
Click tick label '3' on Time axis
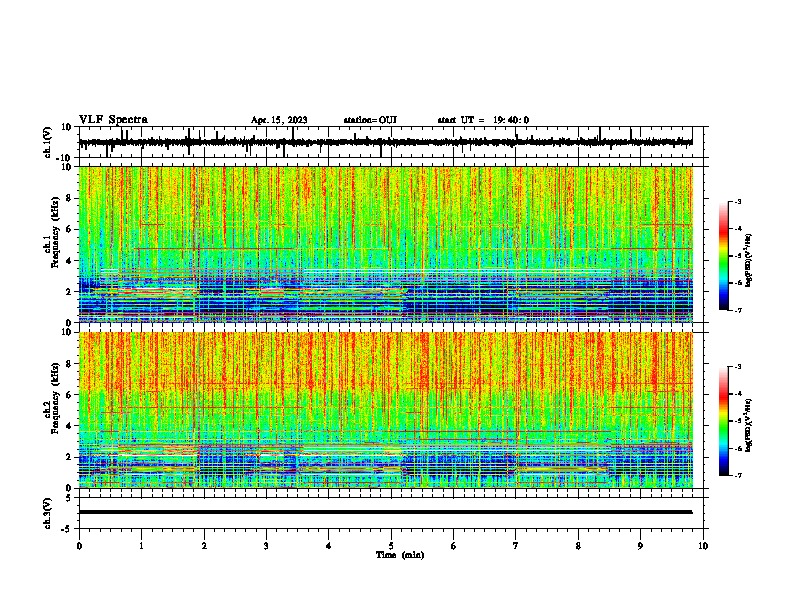click(266, 546)
